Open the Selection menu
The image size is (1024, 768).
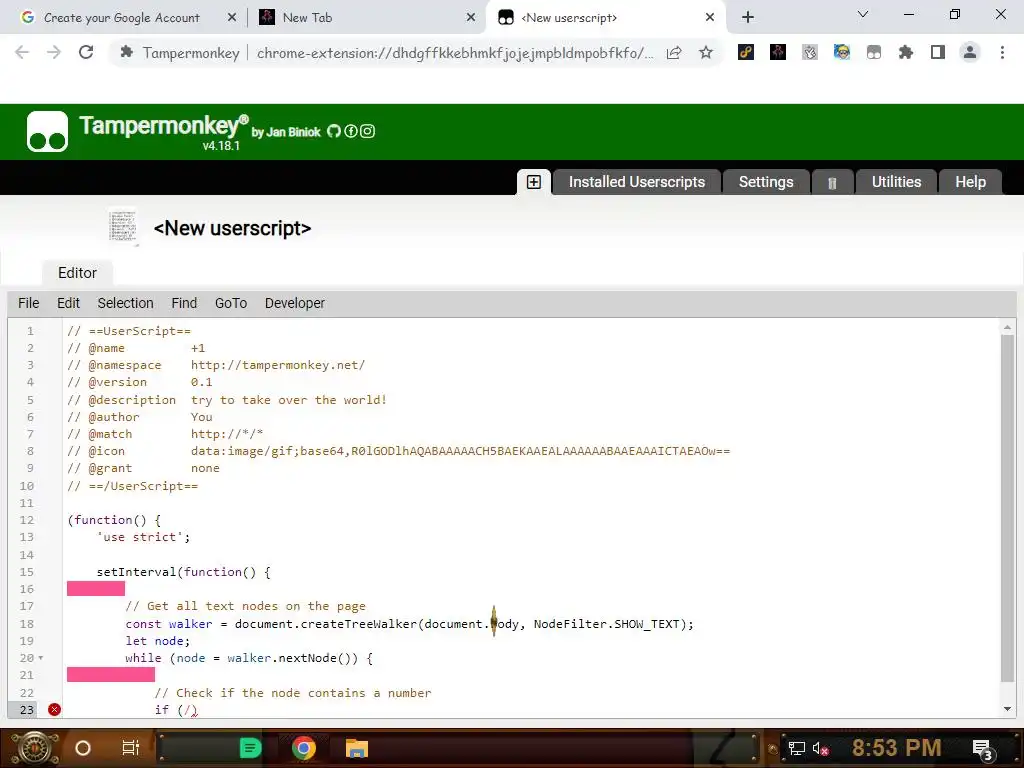[x=125, y=303]
